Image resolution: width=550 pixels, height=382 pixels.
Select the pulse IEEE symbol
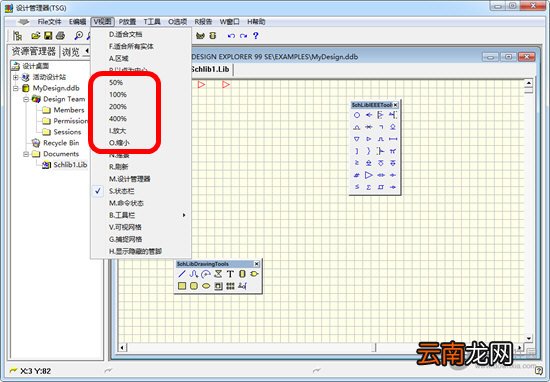pos(381,139)
